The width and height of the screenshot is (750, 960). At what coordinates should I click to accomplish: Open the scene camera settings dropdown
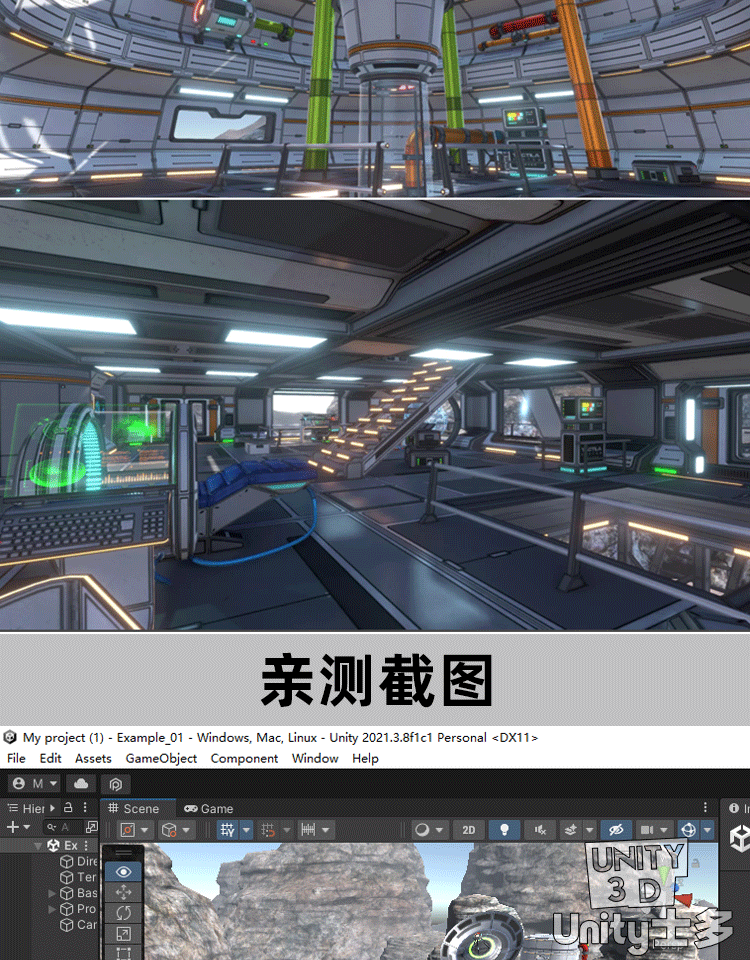653,830
